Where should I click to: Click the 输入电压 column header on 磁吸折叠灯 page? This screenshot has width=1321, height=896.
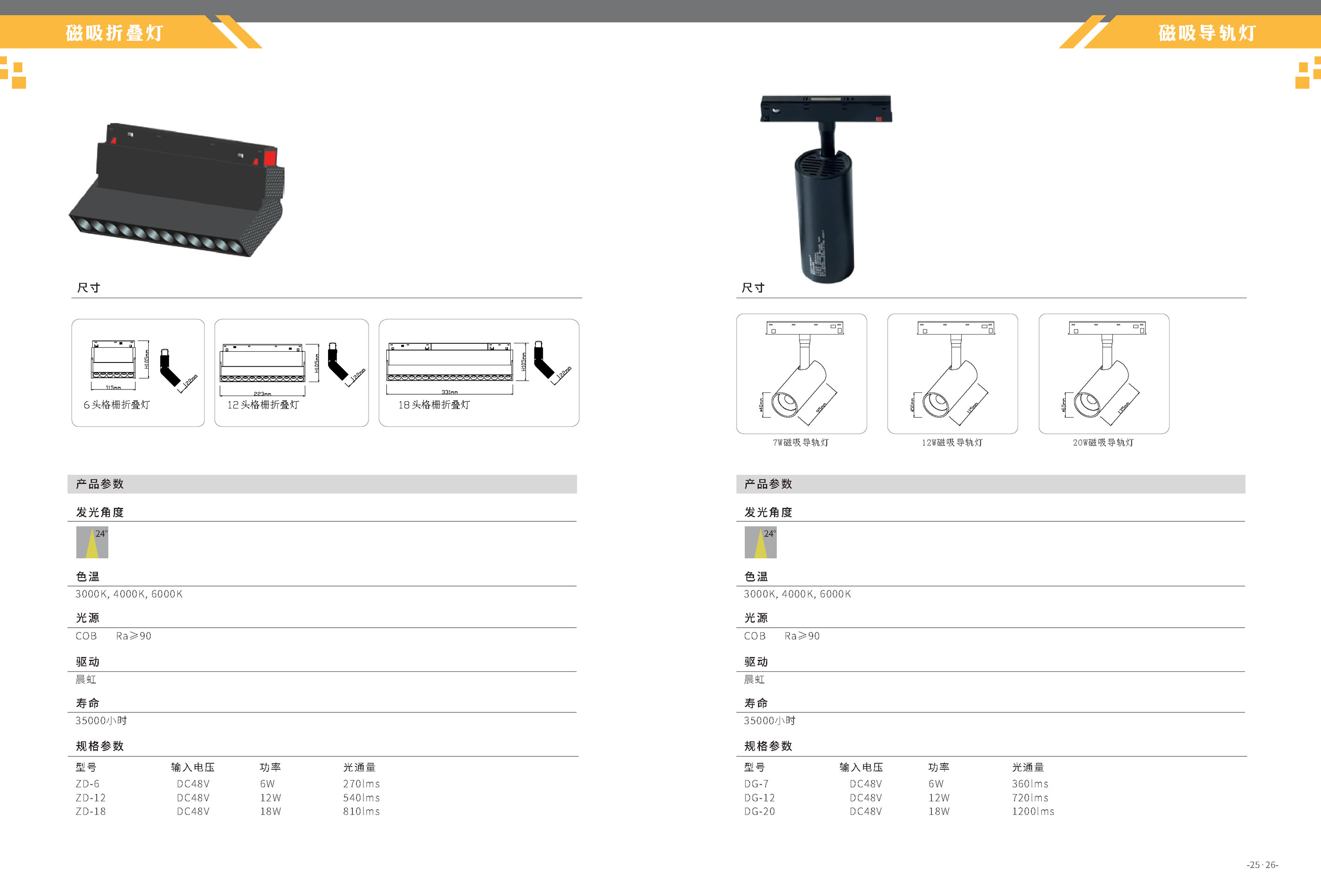tap(193, 767)
